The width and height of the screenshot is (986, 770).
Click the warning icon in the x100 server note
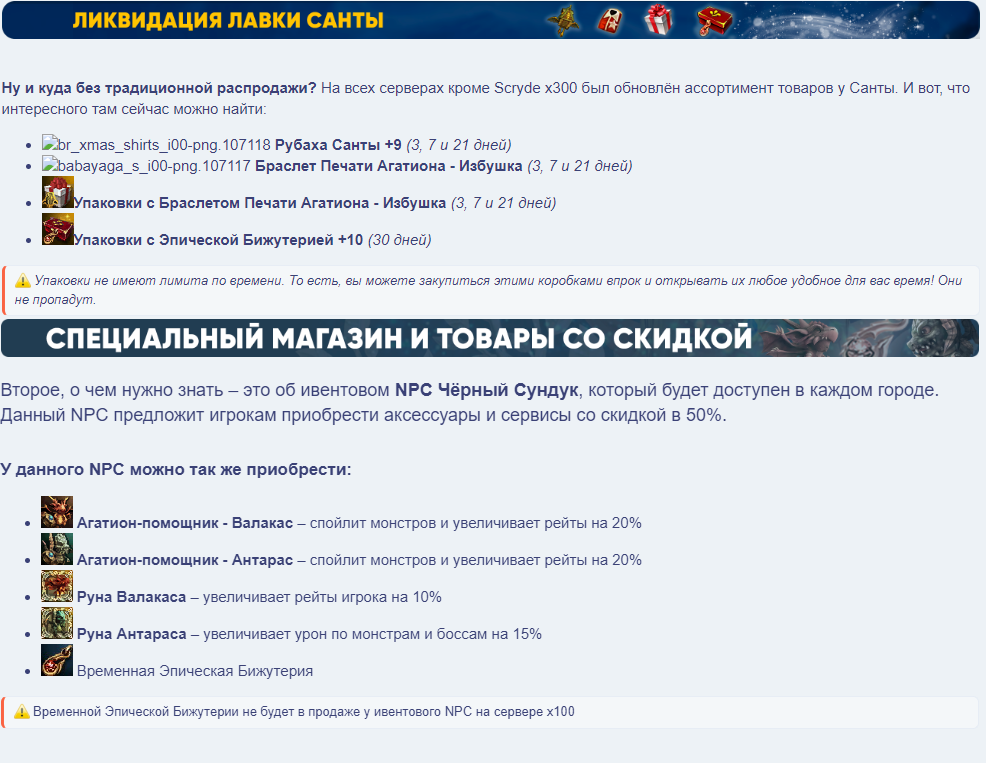[x=22, y=712]
